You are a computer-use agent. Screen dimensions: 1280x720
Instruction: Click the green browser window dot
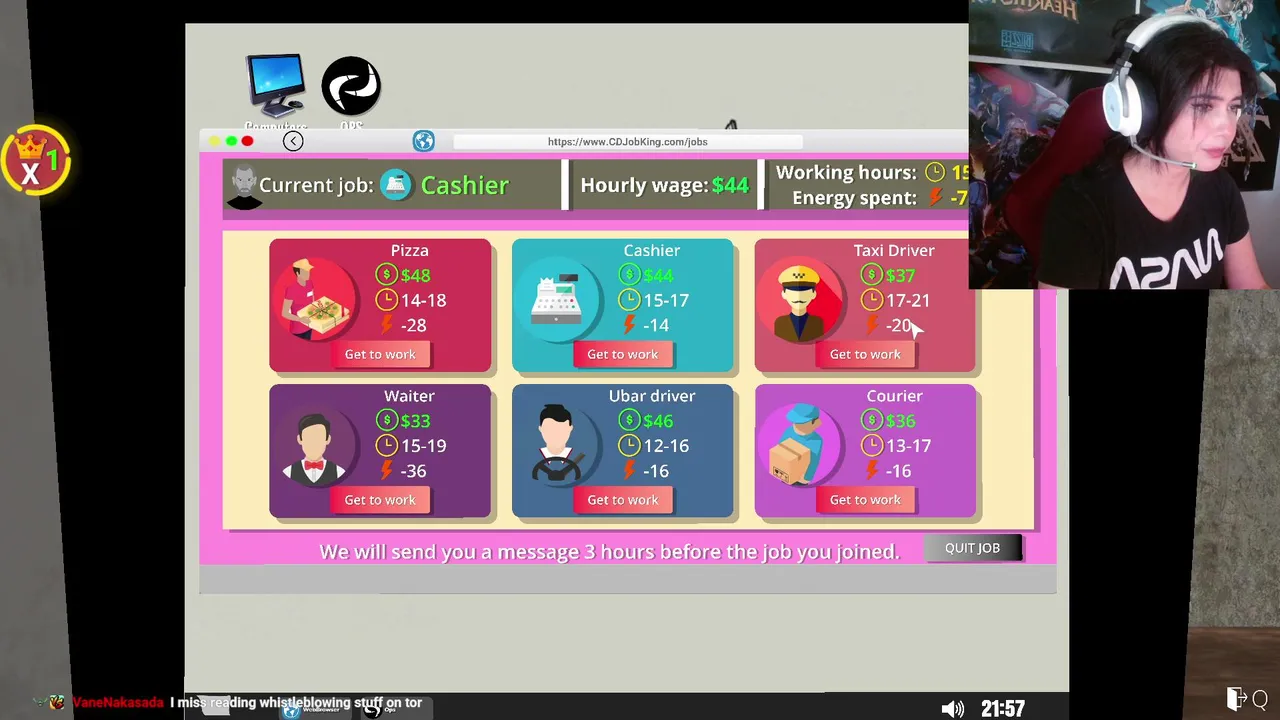[x=231, y=141]
